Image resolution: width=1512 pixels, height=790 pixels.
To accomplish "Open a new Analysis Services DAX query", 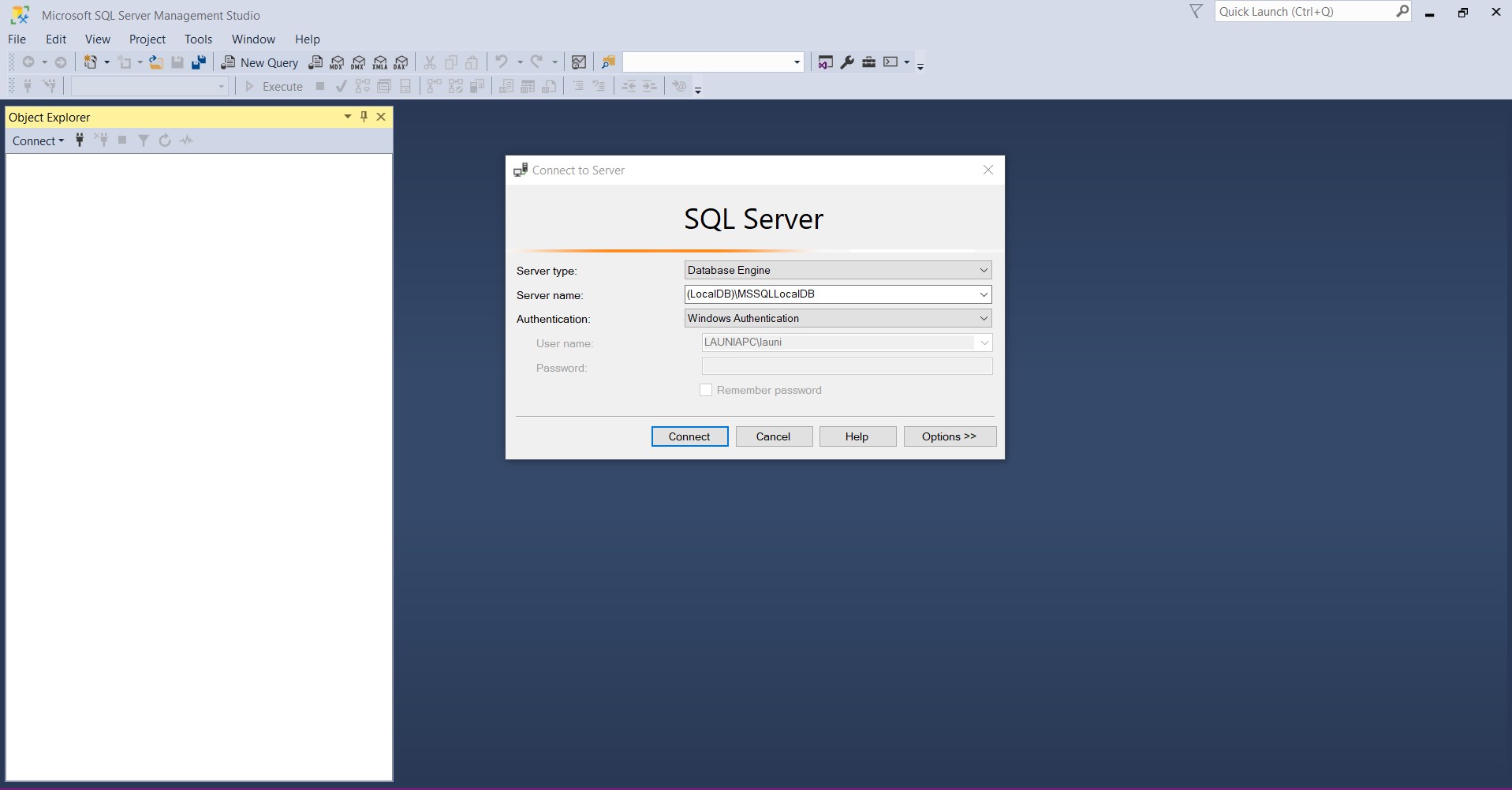I will [401, 62].
